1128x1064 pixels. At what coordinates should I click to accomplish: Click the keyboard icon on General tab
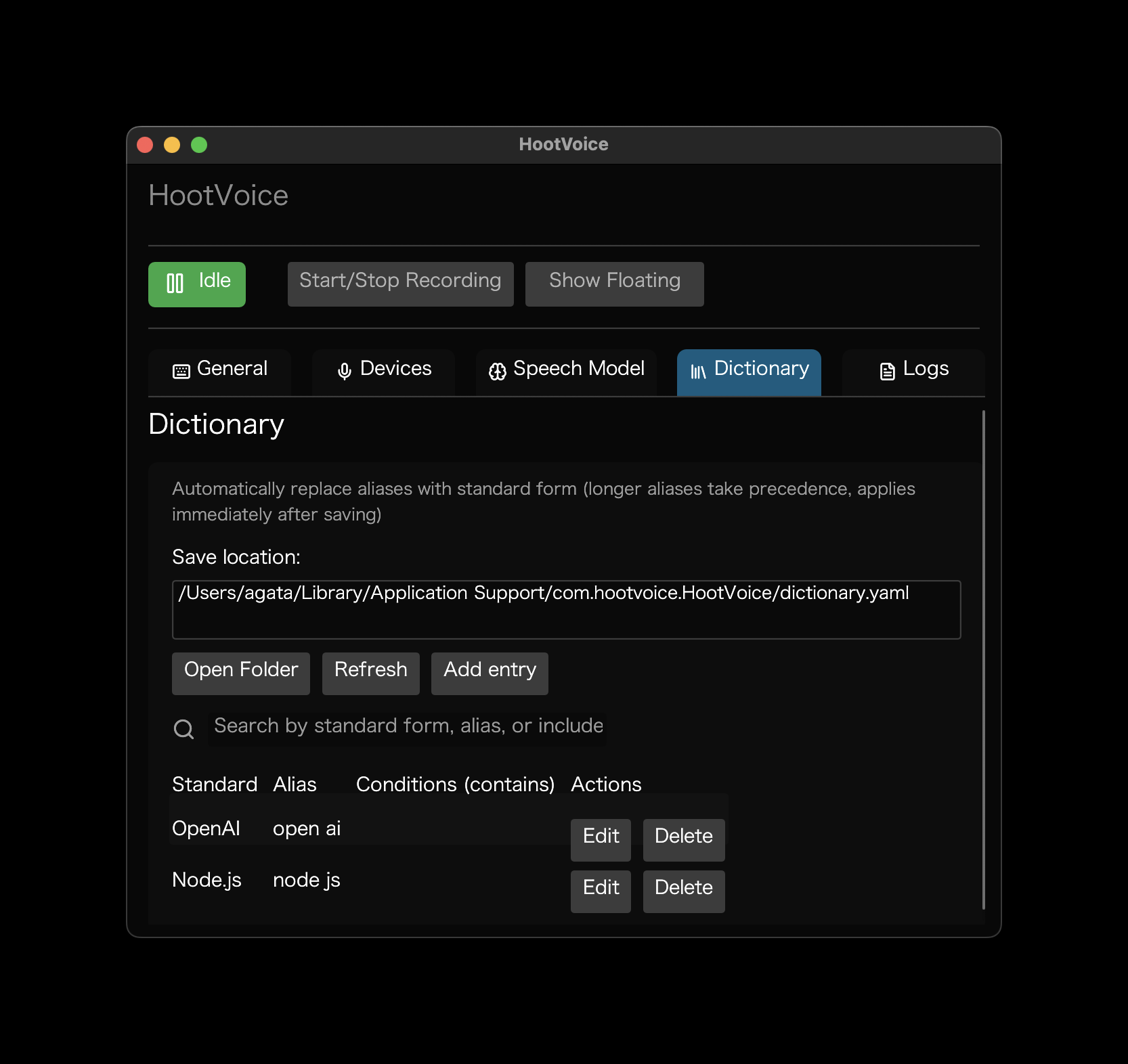coord(181,371)
